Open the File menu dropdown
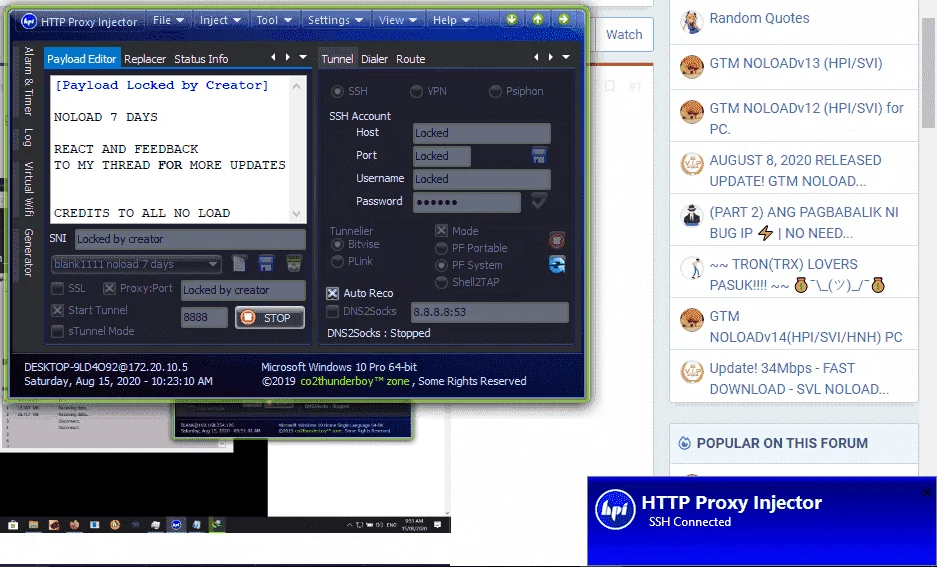 pyautogui.click(x=168, y=20)
